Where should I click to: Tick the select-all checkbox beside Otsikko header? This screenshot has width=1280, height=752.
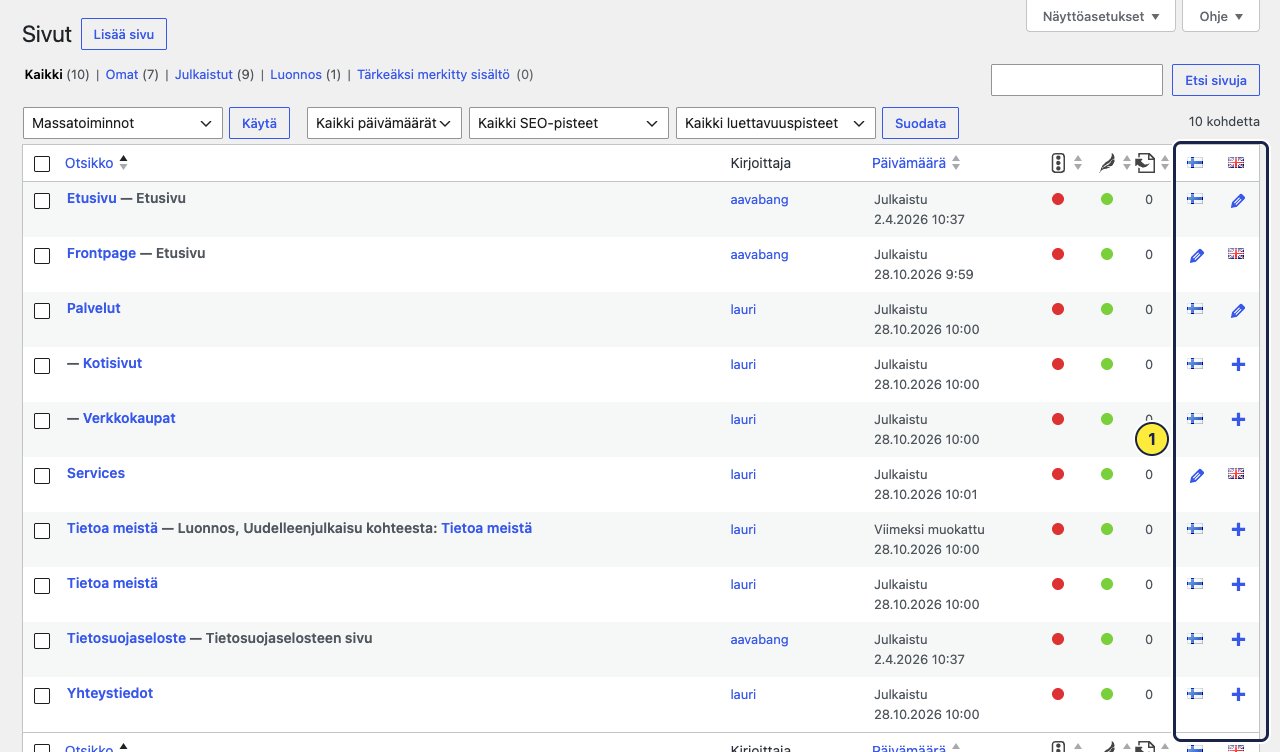click(x=42, y=164)
